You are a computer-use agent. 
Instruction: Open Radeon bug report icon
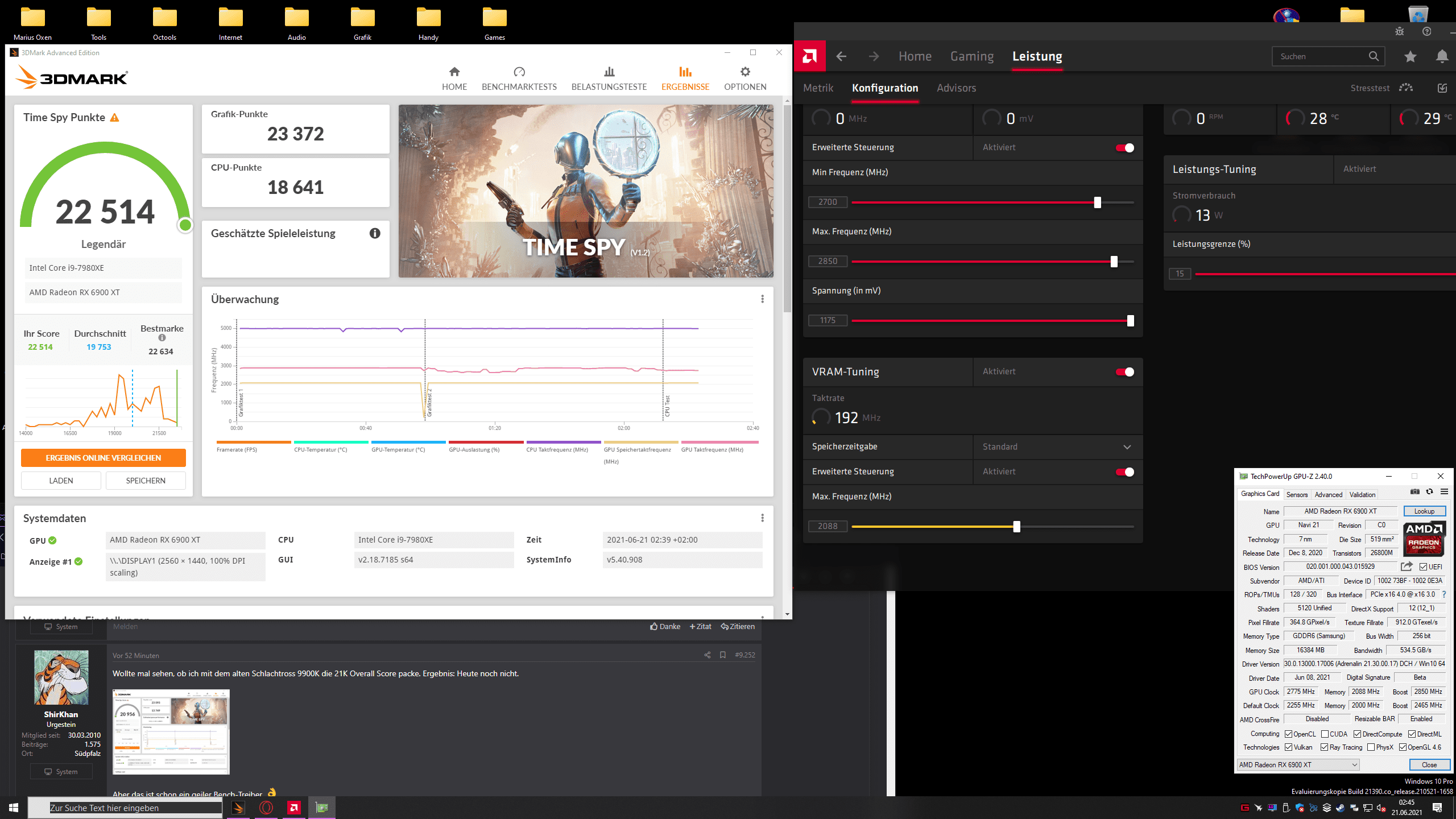[x=1400, y=31]
